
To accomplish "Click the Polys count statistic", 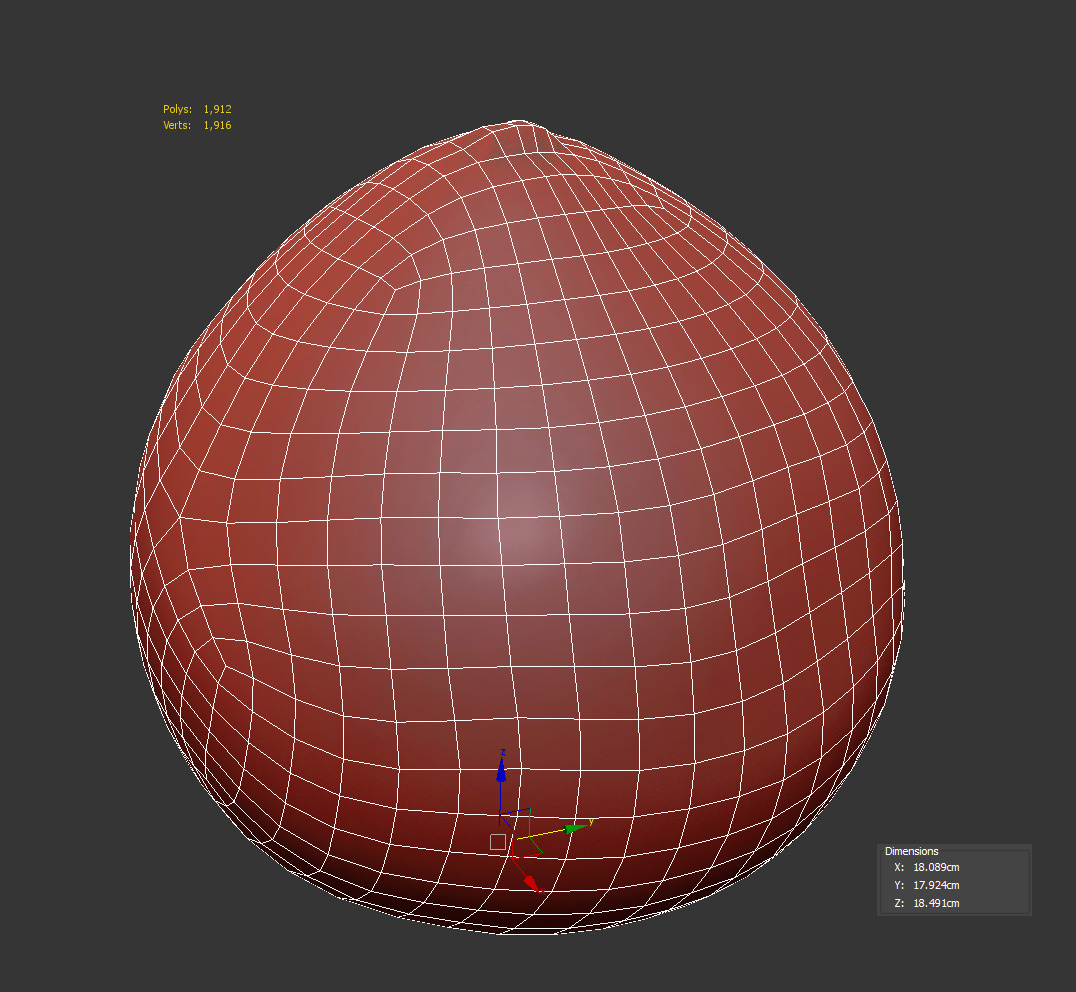I will click(x=197, y=109).
